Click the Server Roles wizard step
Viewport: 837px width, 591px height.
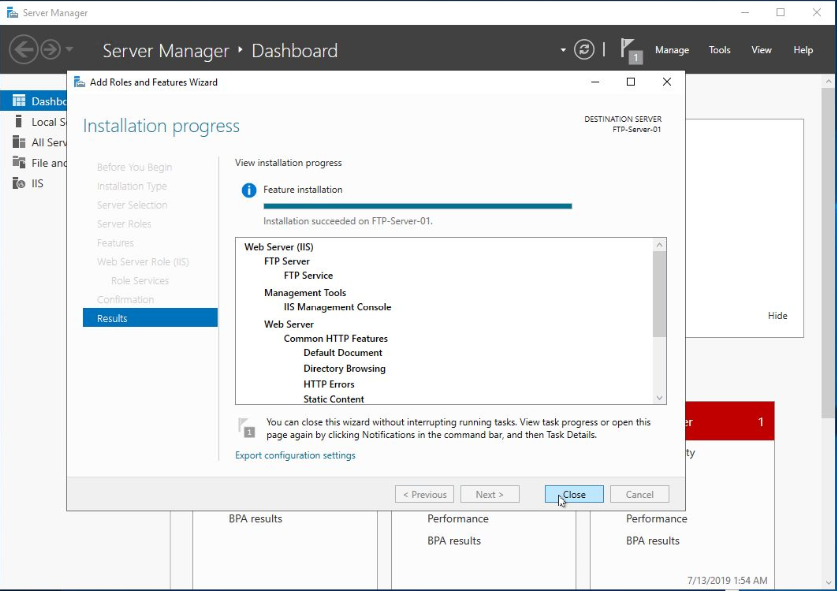[x=124, y=224]
